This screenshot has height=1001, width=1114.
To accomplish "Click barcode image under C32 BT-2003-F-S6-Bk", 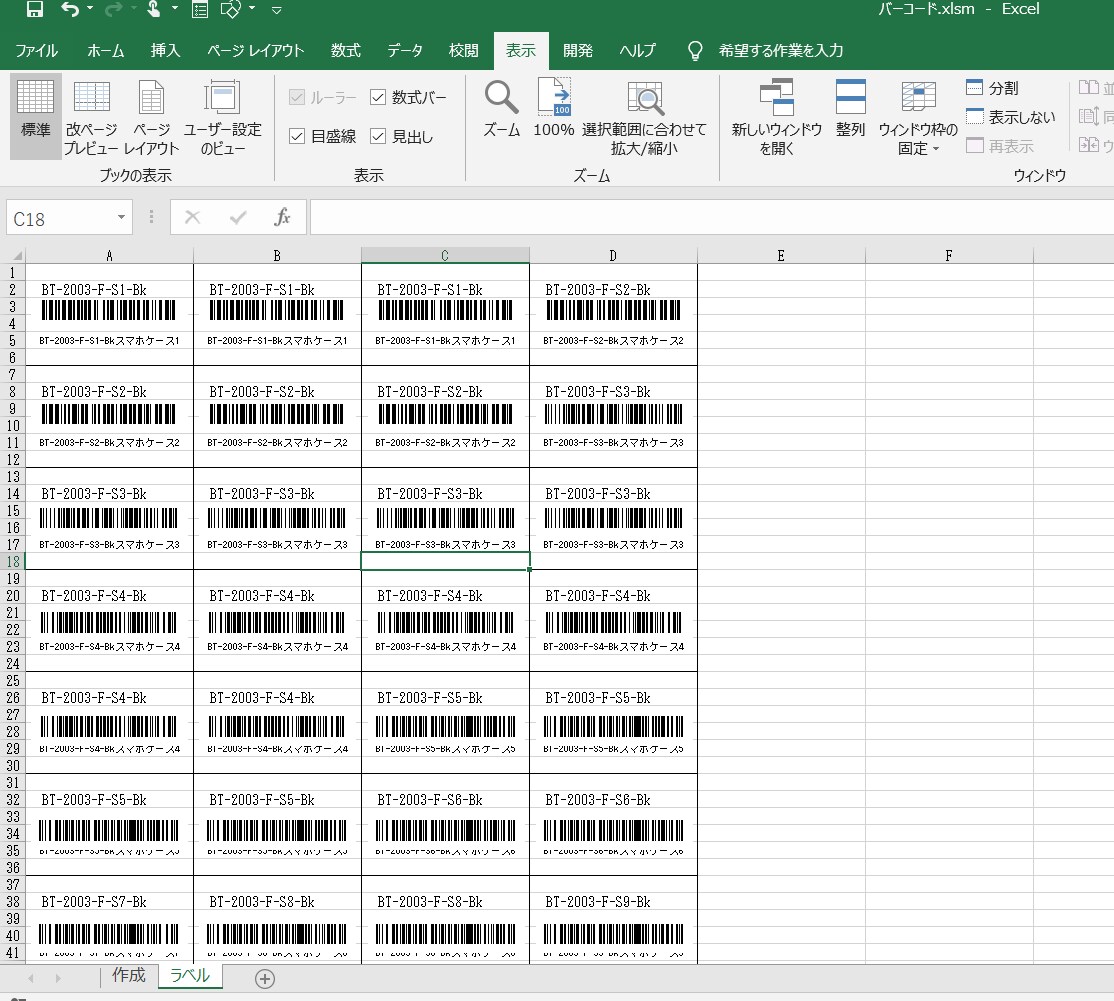I will coord(445,830).
